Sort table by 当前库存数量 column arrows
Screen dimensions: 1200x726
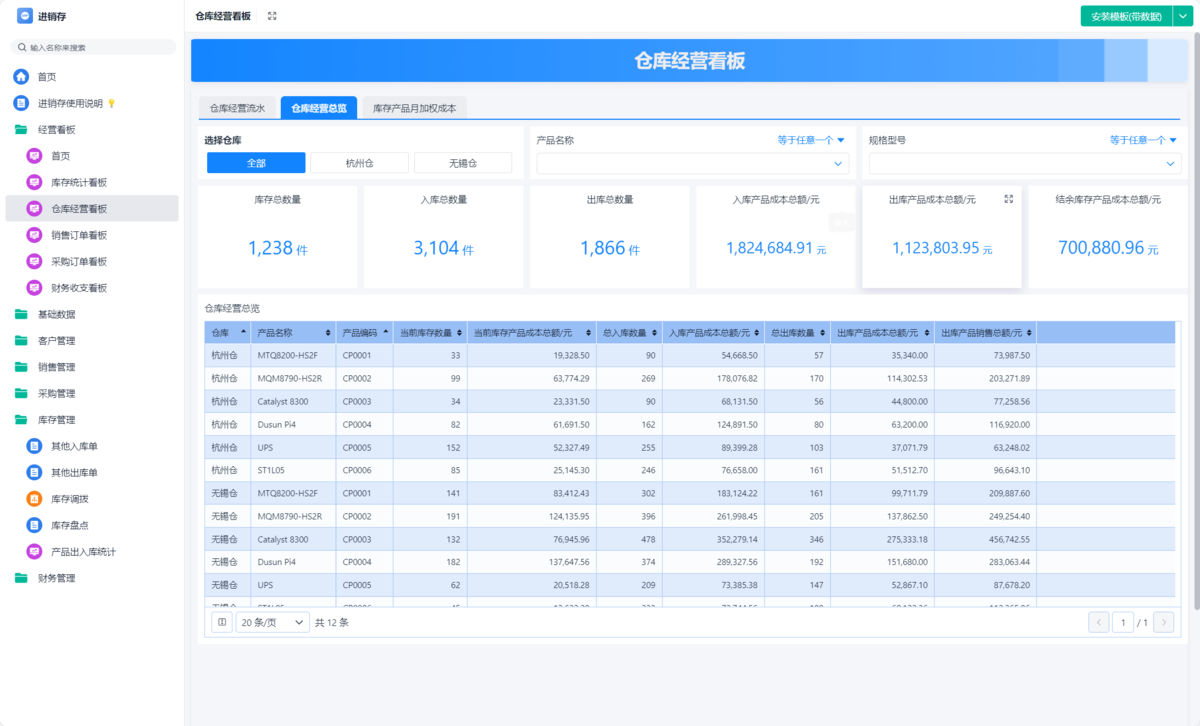[x=459, y=332]
